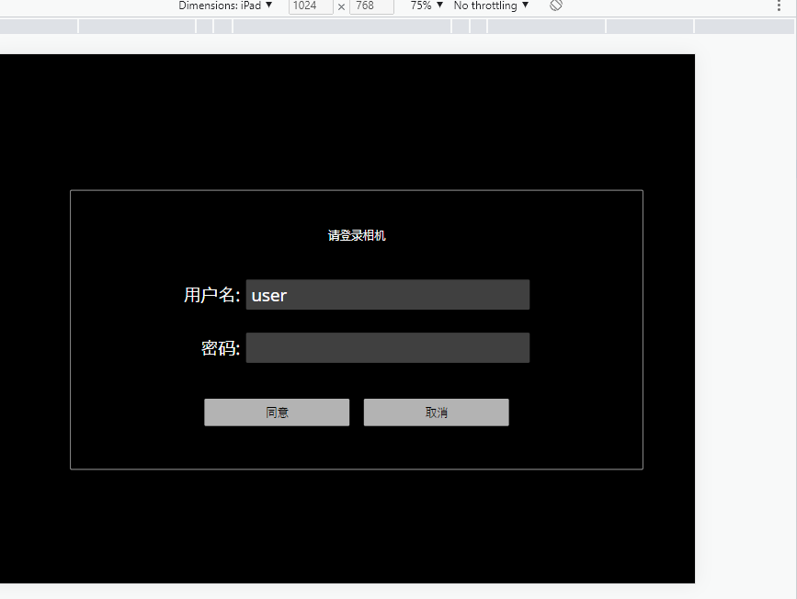
Task: Click the 取消 button
Action: [436, 412]
